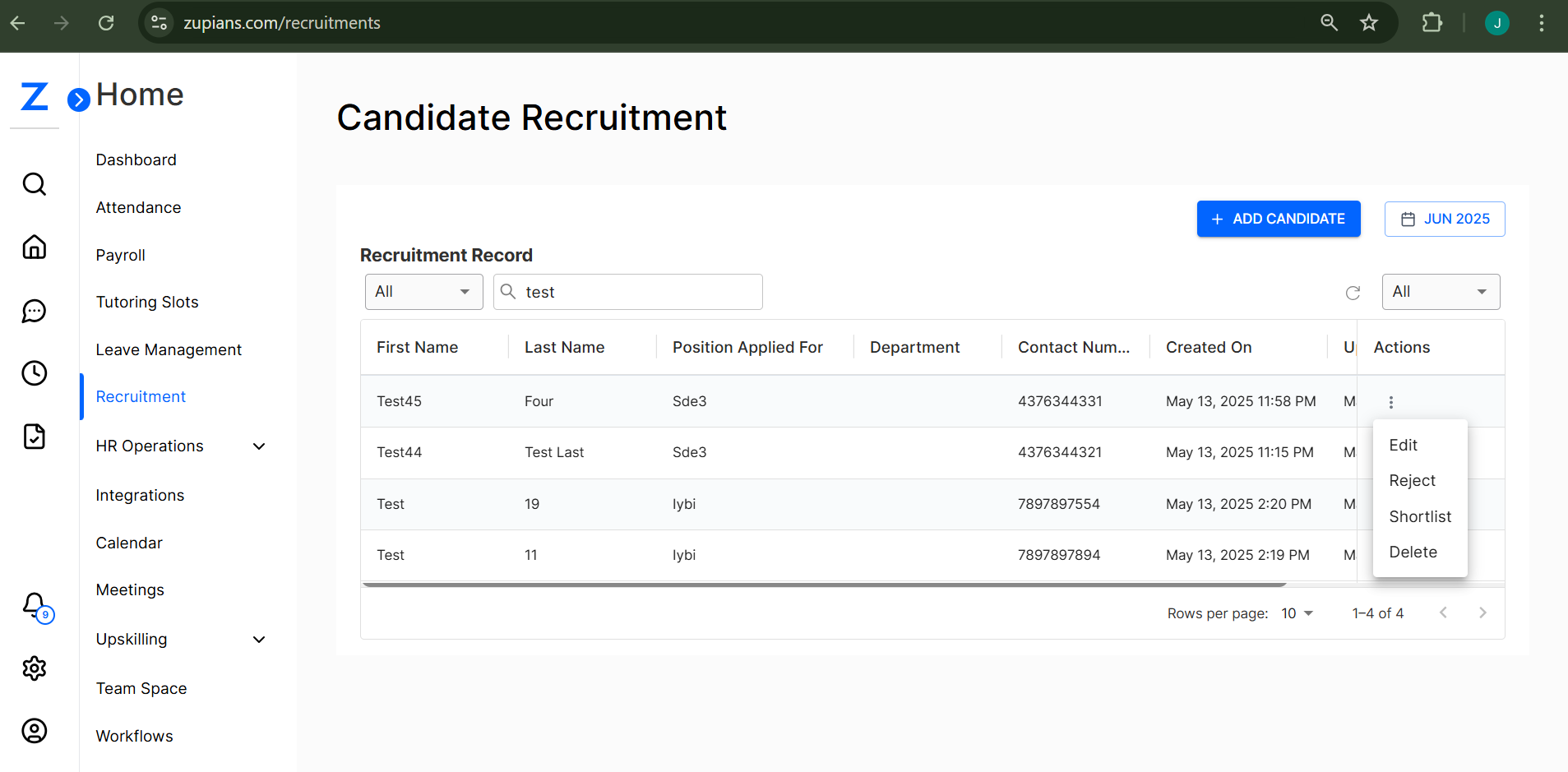Click the ADD CANDIDATE button

(x=1278, y=219)
